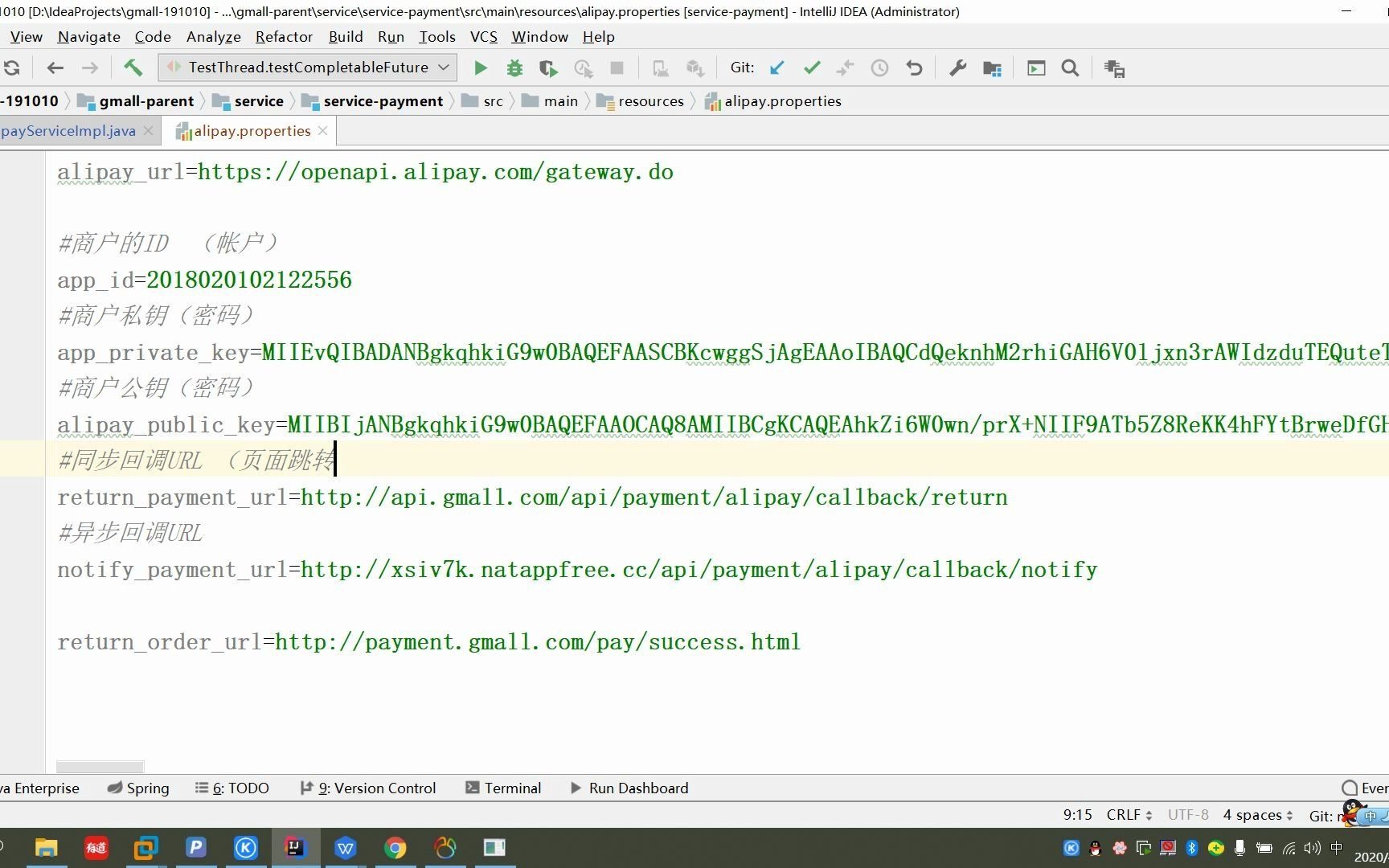Select alipay.properties in the breadcrumb

pos(773,101)
